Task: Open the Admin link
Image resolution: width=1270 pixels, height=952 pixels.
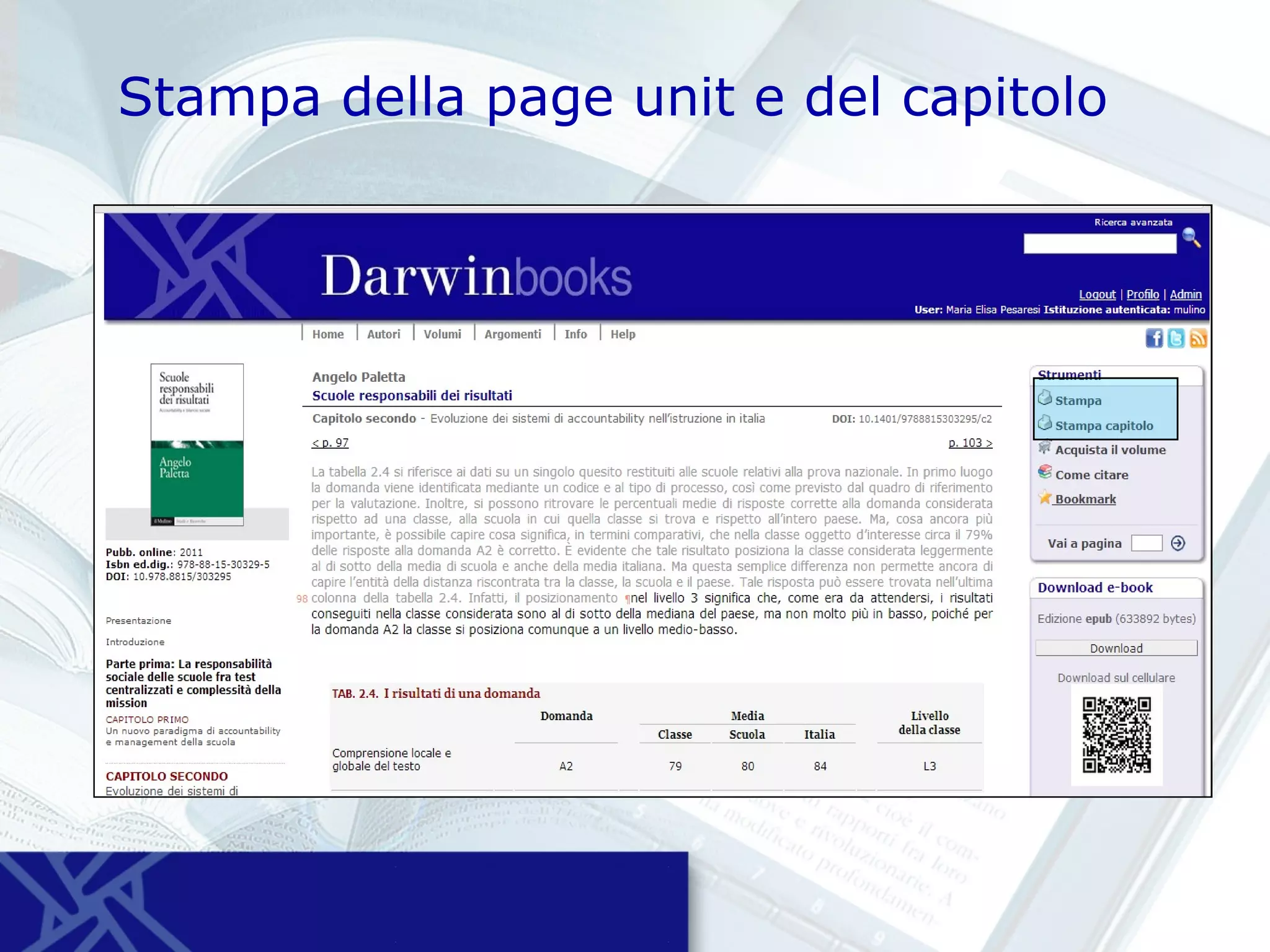Action: coord(1186,294)
